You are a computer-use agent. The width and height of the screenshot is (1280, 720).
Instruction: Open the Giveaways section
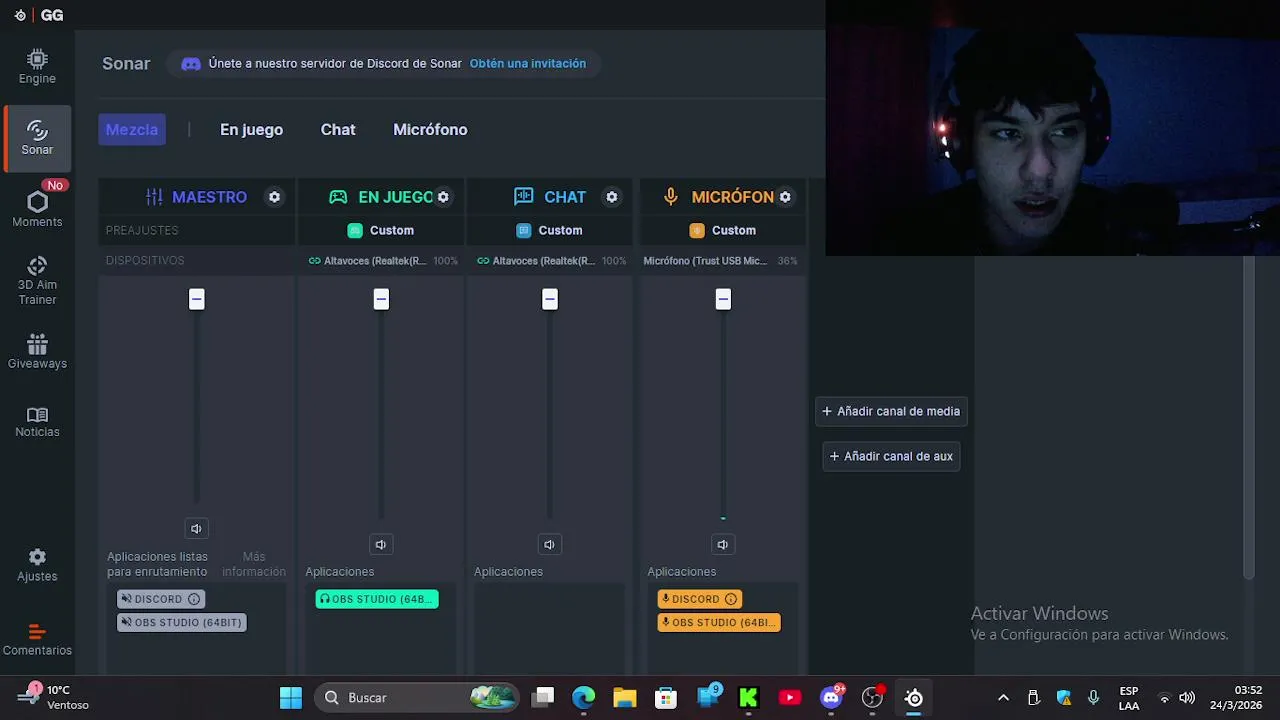(37, 351)
